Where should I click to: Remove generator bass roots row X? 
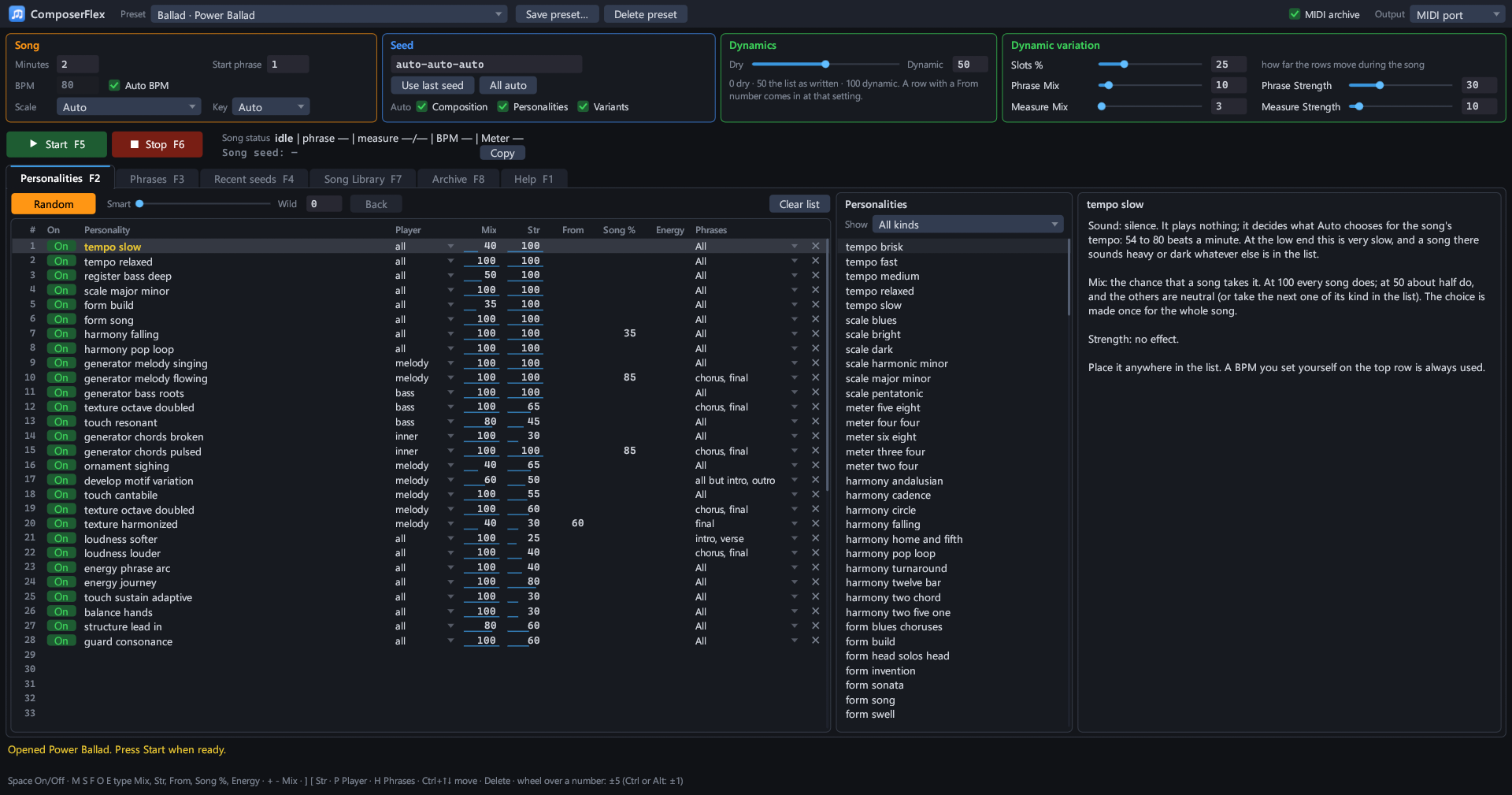pyautogui.click(x=815, y=392)
